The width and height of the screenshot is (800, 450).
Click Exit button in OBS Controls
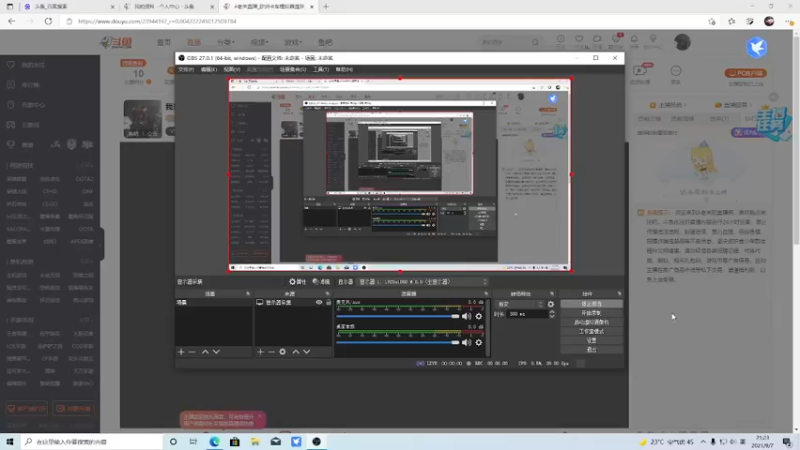click(x=591, y=350)
